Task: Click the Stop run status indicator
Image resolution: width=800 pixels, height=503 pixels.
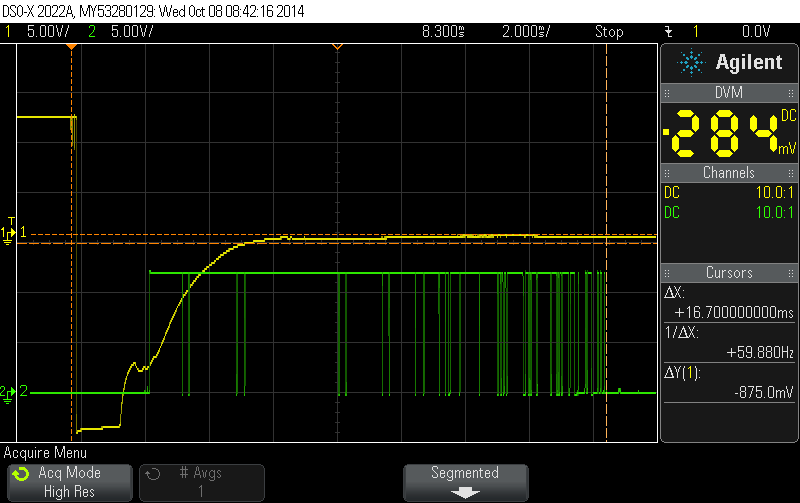Action: (609, 32)
